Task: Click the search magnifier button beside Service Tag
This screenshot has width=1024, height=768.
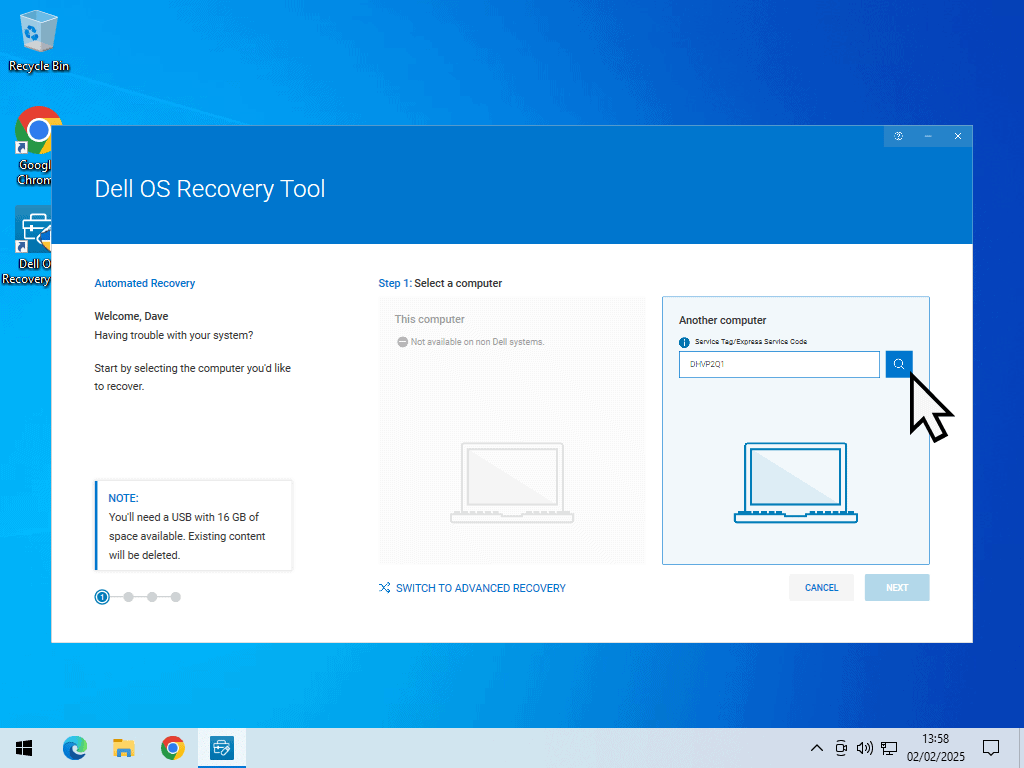Action: (x=898, y=364)
